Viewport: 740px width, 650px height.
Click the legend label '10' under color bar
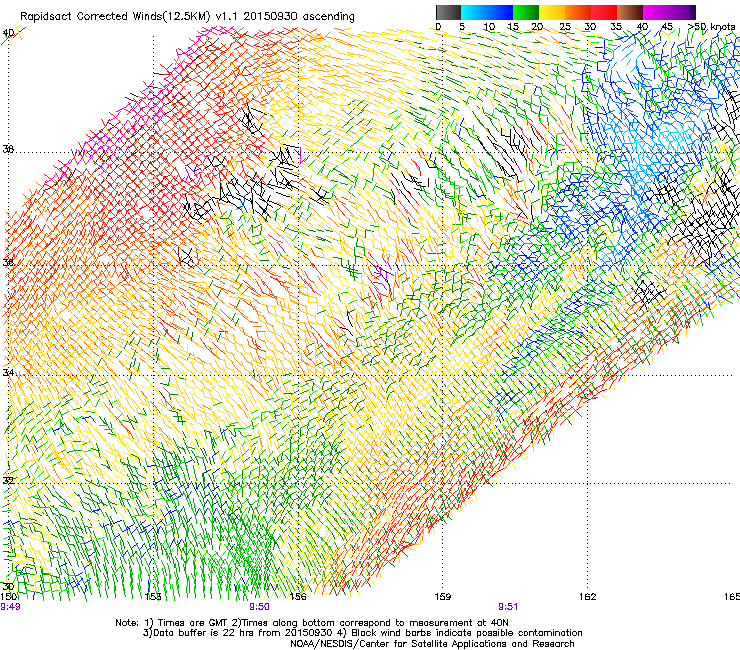489,27
